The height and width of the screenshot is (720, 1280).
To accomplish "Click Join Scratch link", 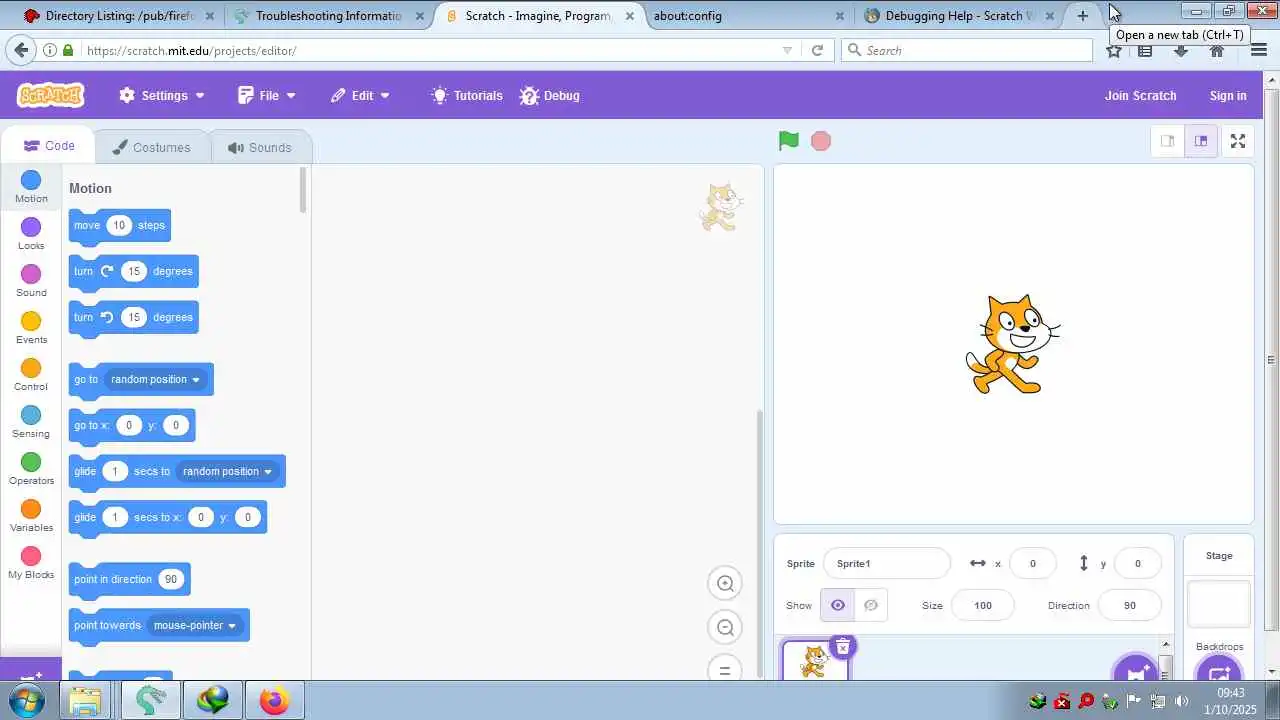I will pos(1140,96).
